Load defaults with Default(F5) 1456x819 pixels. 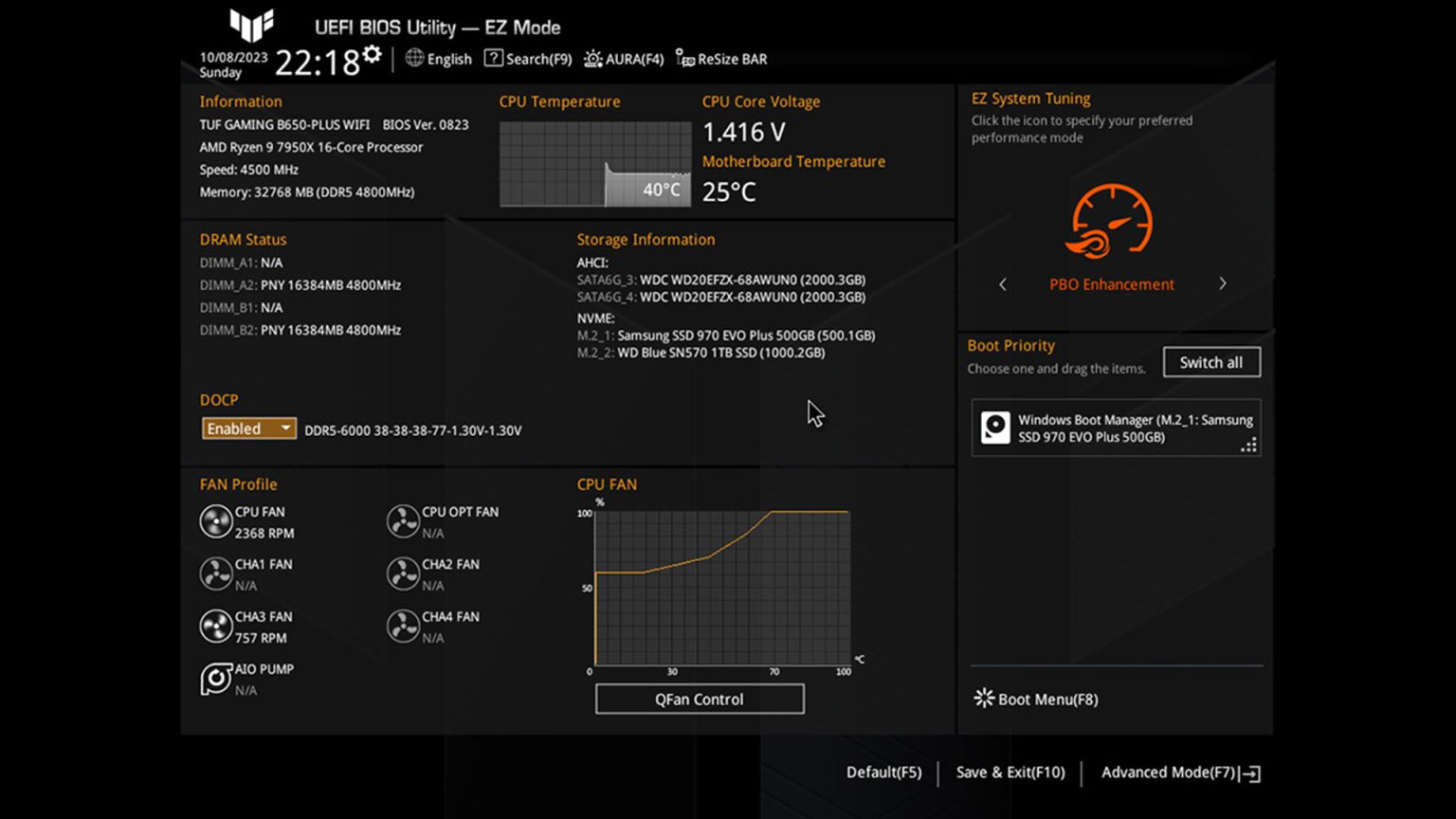[x=883, y=773]
